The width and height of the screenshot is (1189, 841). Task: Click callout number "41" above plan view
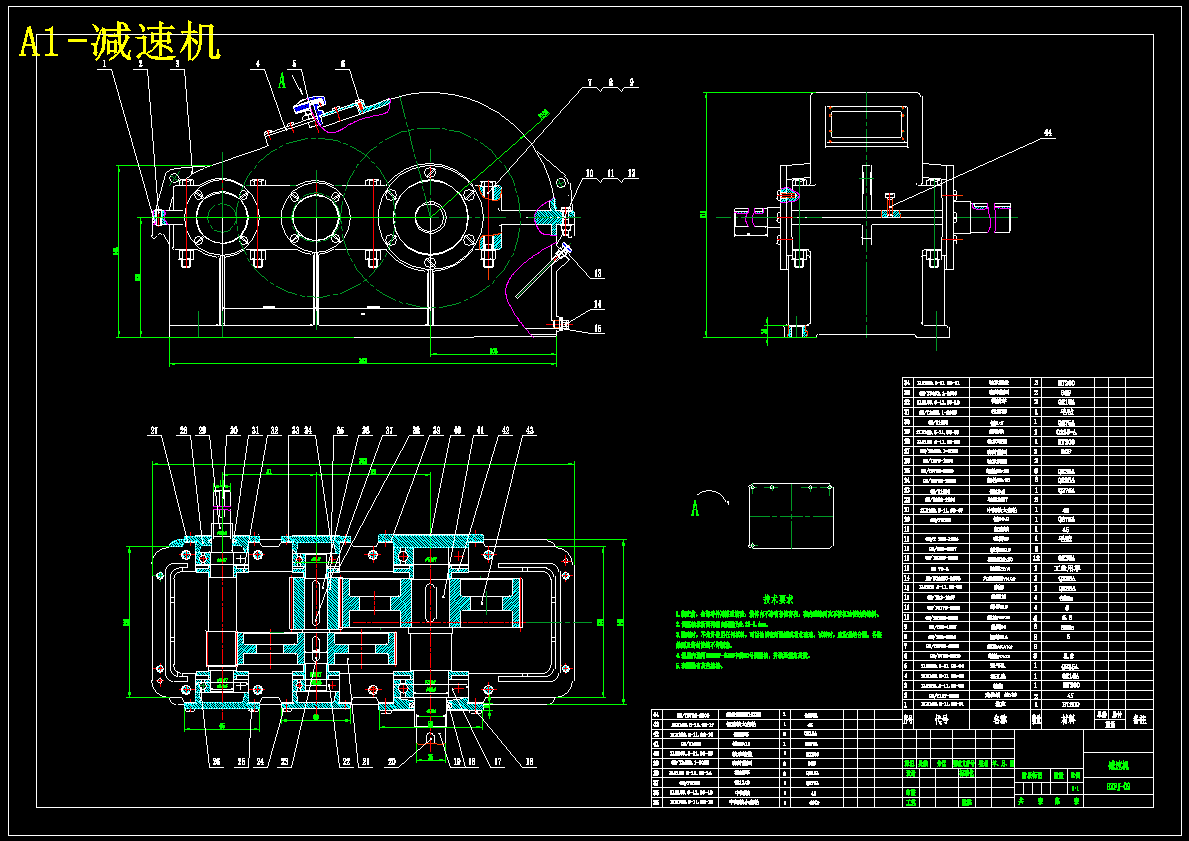[480, 430]
